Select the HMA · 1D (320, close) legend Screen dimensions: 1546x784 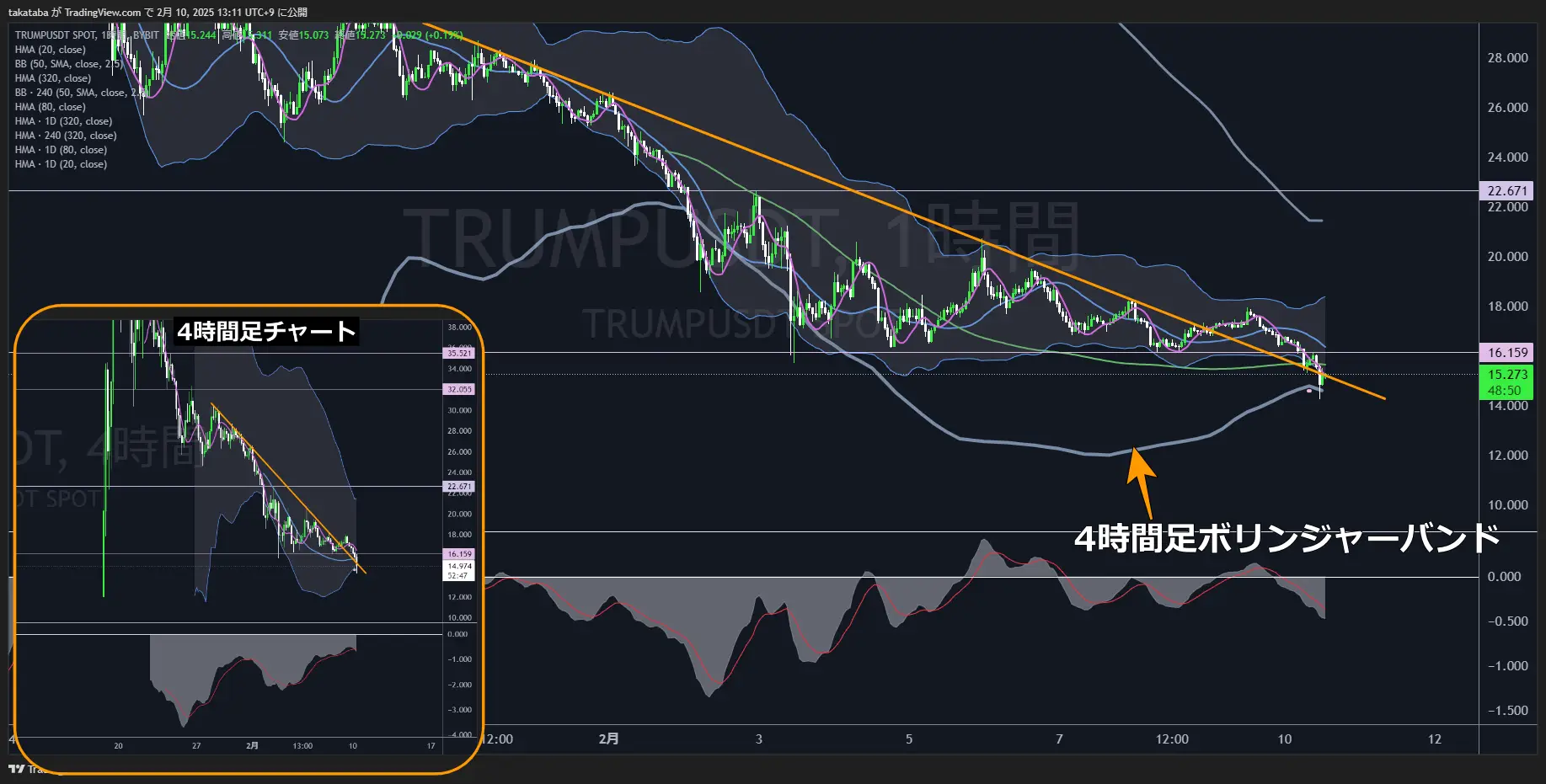click(63, 121)
